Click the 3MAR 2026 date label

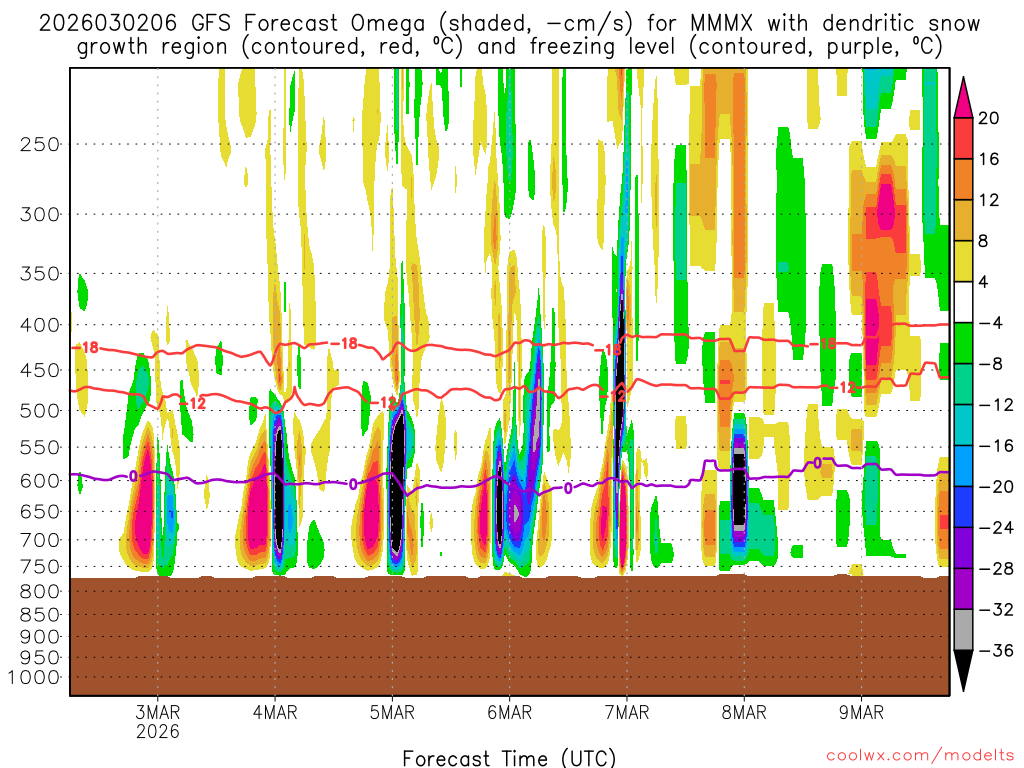(x=157, y=721)
